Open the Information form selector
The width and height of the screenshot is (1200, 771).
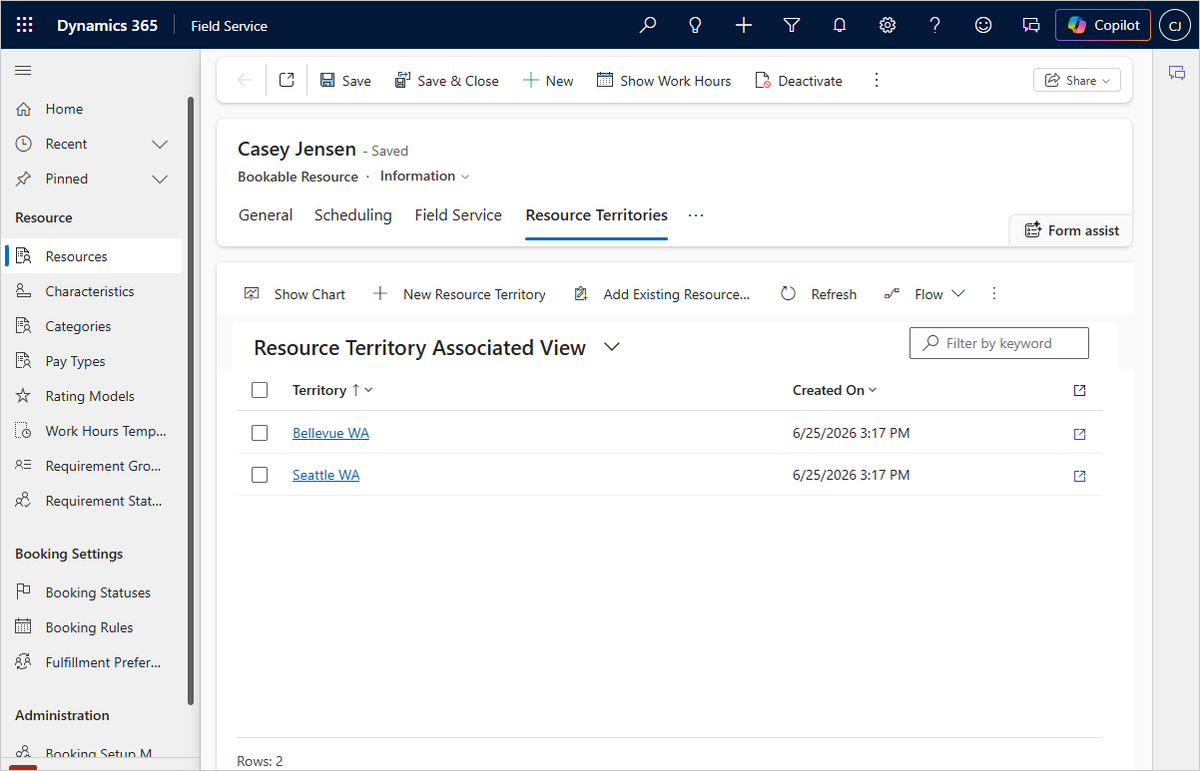(425, 176)
